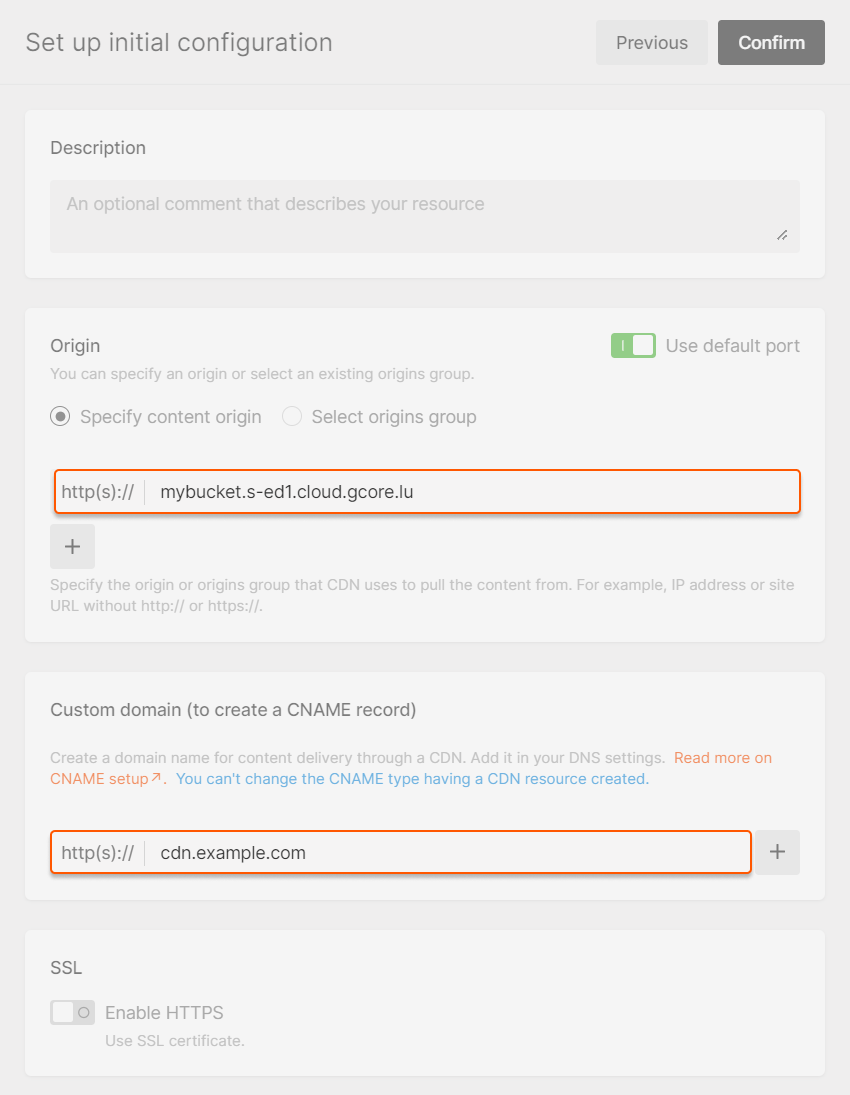Open the Read more on CNAME setup link
Screen dimensions: 850x1095
[722, 757]
